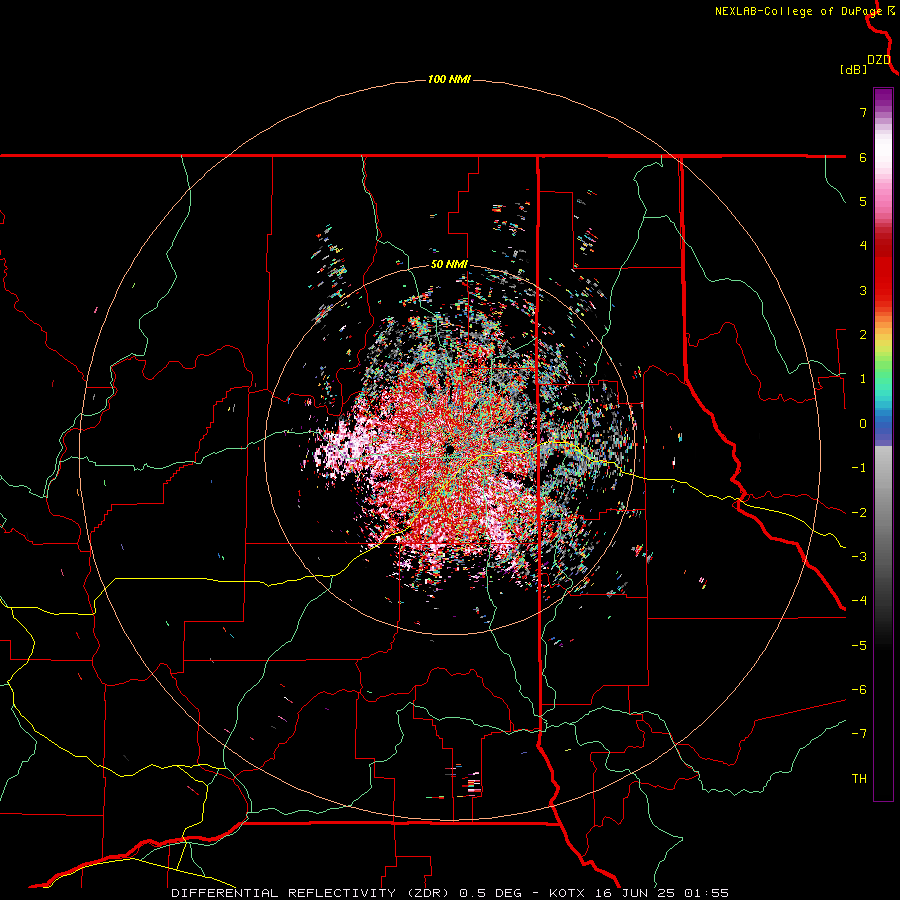Select the 2 value on color scale
The height and width of the screenshot is (900, 900).
click(863, 335)
